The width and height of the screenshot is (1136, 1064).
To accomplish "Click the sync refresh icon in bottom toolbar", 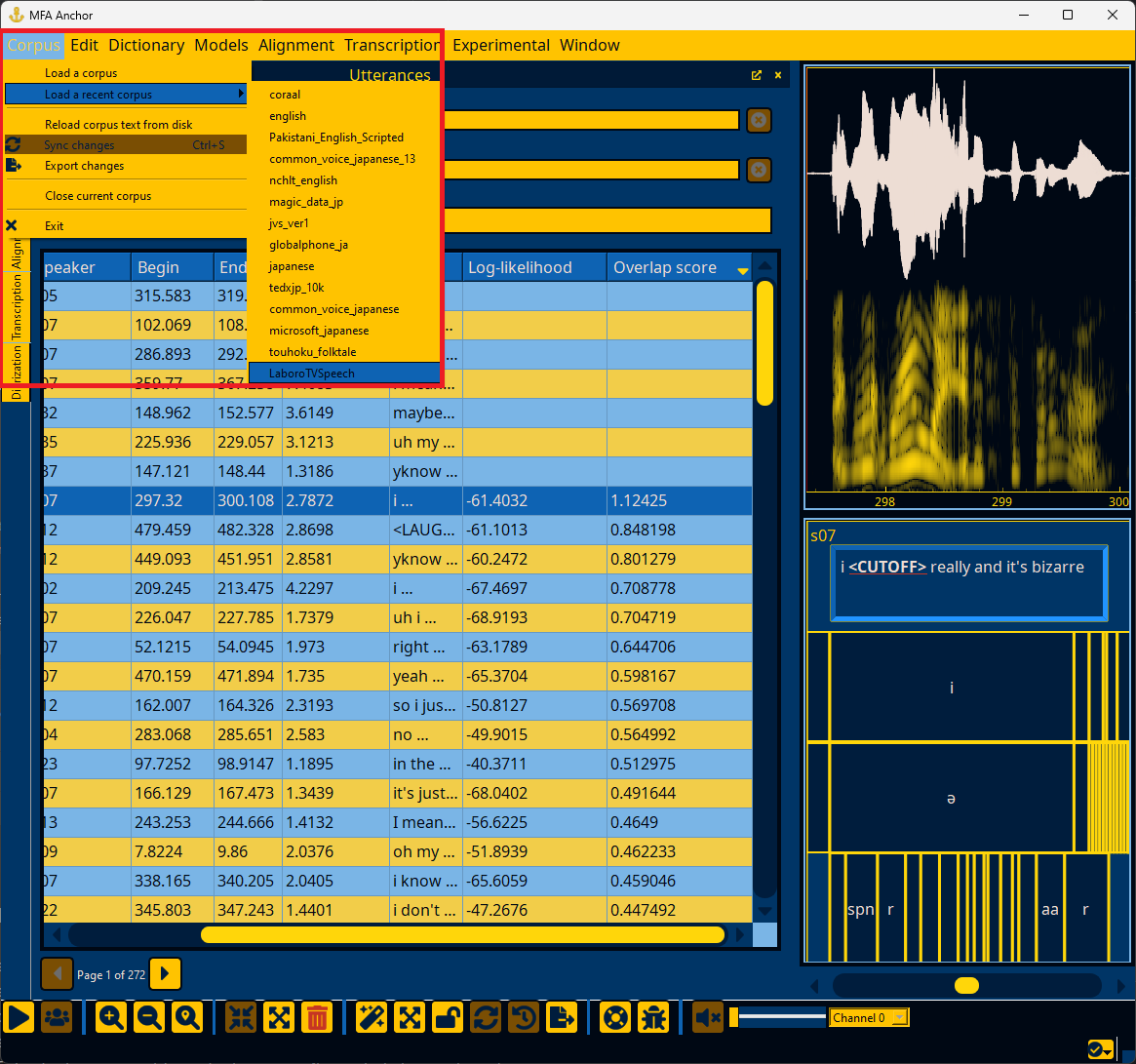I will pyautogui.click(x=487, y=1017).
